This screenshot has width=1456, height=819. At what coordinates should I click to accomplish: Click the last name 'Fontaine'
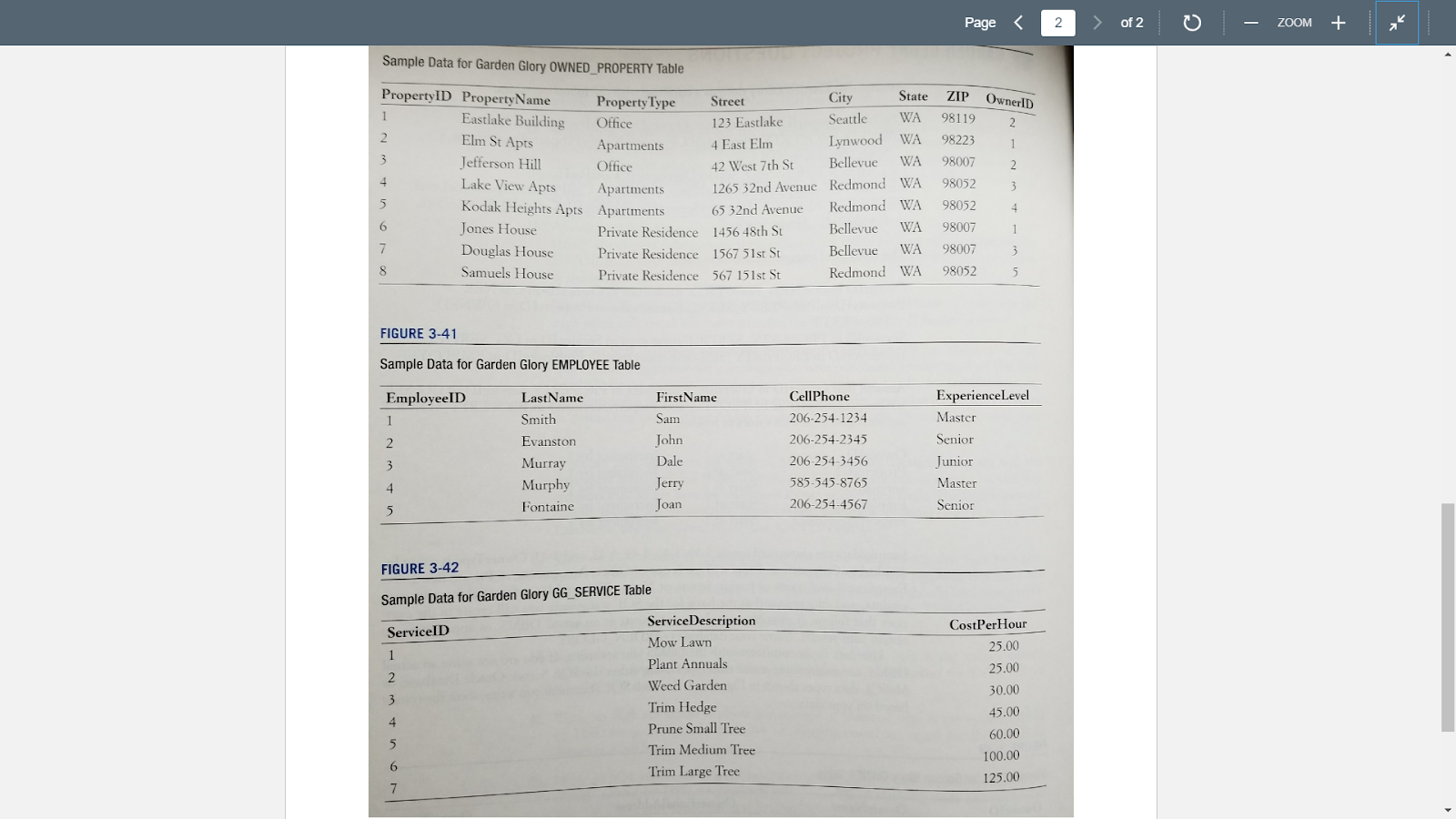[x=548, y=507]
